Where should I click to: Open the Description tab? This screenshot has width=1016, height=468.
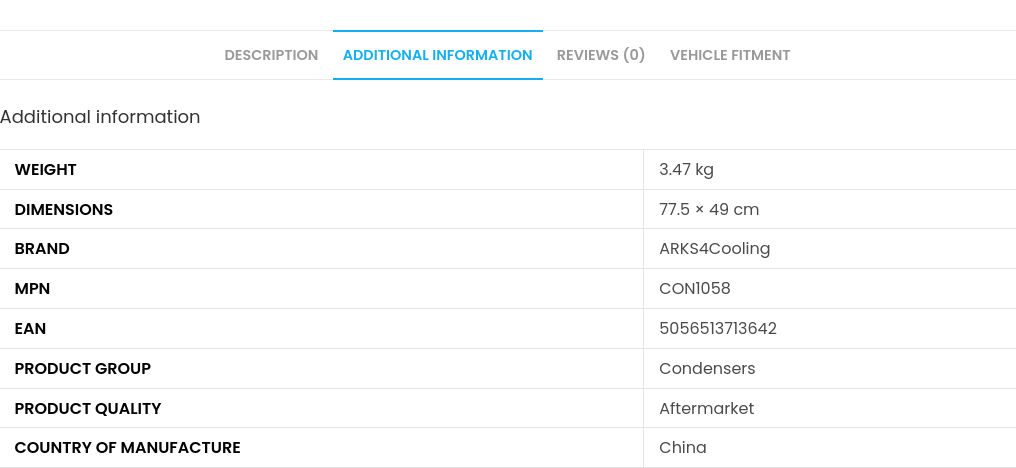coord(271,56)
